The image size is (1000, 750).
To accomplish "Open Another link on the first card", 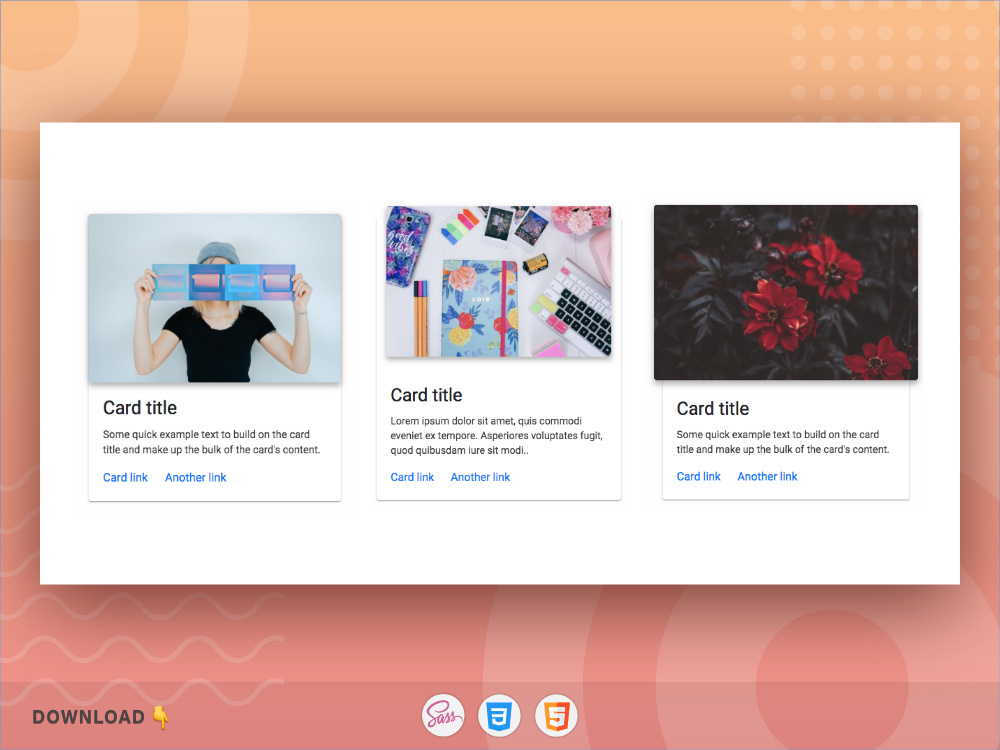I will [x=195, y=477].
